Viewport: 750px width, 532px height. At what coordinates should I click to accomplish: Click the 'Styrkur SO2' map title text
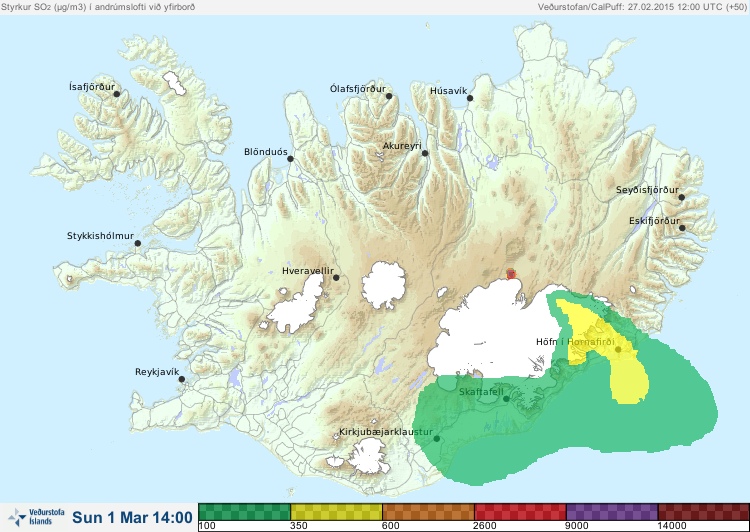pyautogui.click(x=98, y=7)
